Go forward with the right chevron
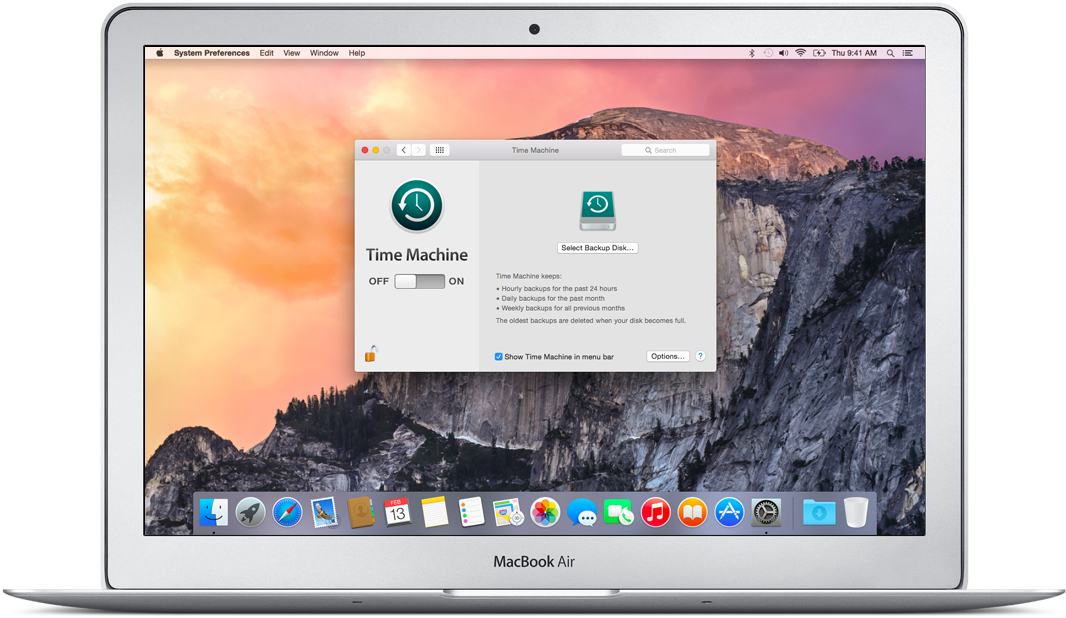1066x618 pixels. click(x=419, y=150)
